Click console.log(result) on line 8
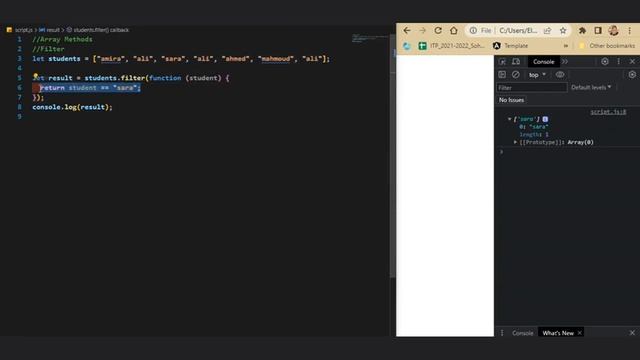Viewport: 640px width, 360px height. (72, 107)
